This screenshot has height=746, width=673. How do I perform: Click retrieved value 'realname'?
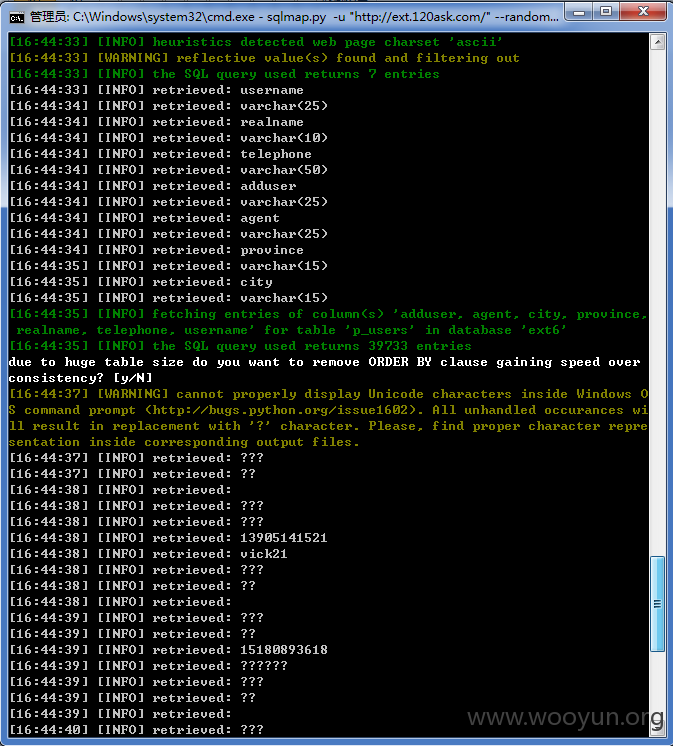[272, 122]
